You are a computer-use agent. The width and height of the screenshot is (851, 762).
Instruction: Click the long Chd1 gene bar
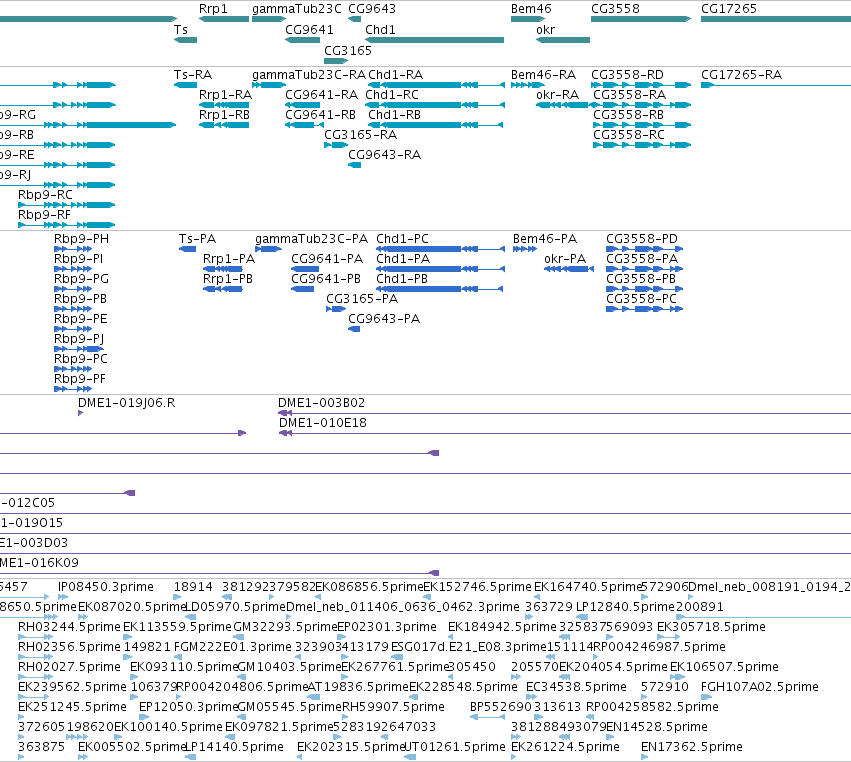click(x=434, y=40)
